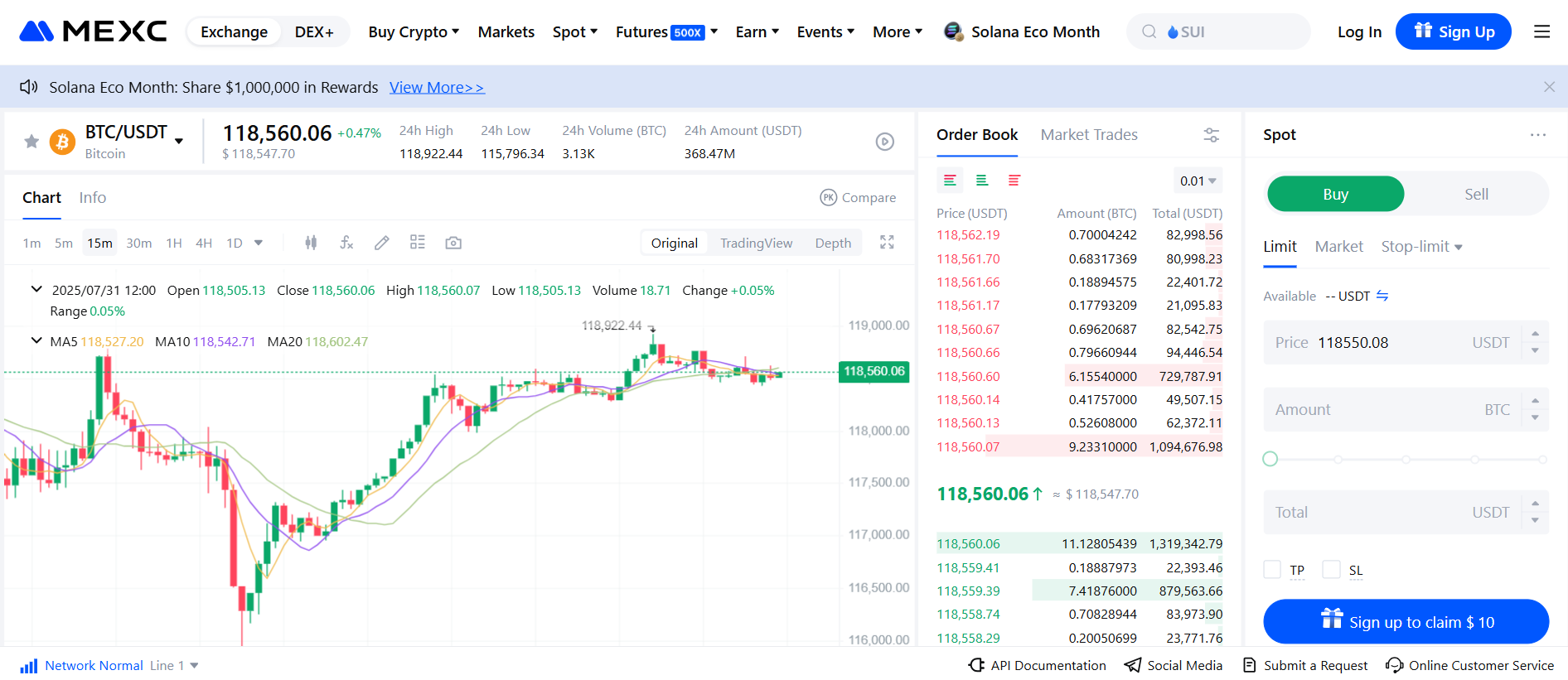Take a chart snapshot with camera icon
This screenshot has height=680, width=1568.
(453, 243)
